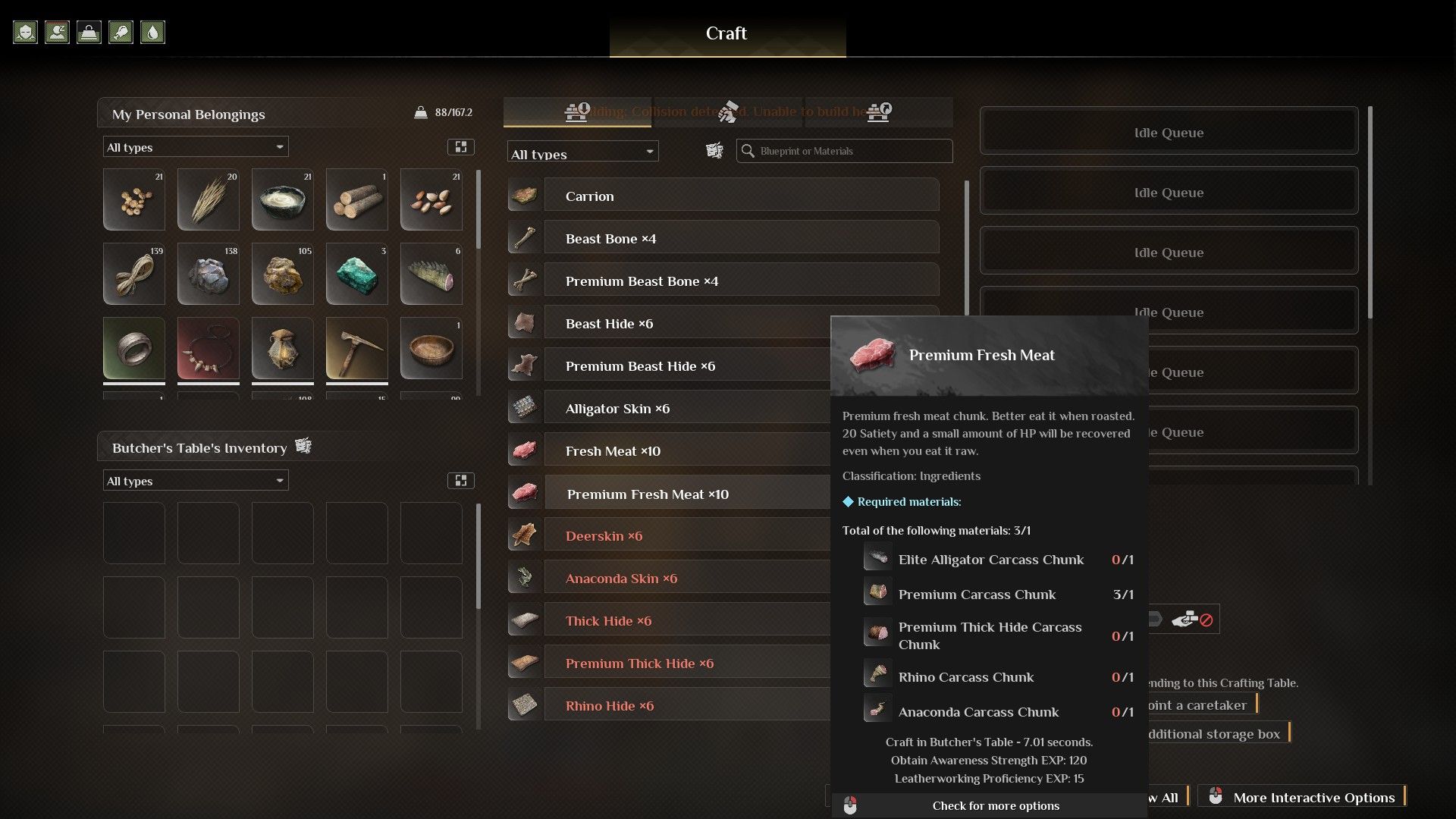Open the recipe list All types filter dropdown
The width and height of the screenshot is (1456, 819).
point(582,152)
